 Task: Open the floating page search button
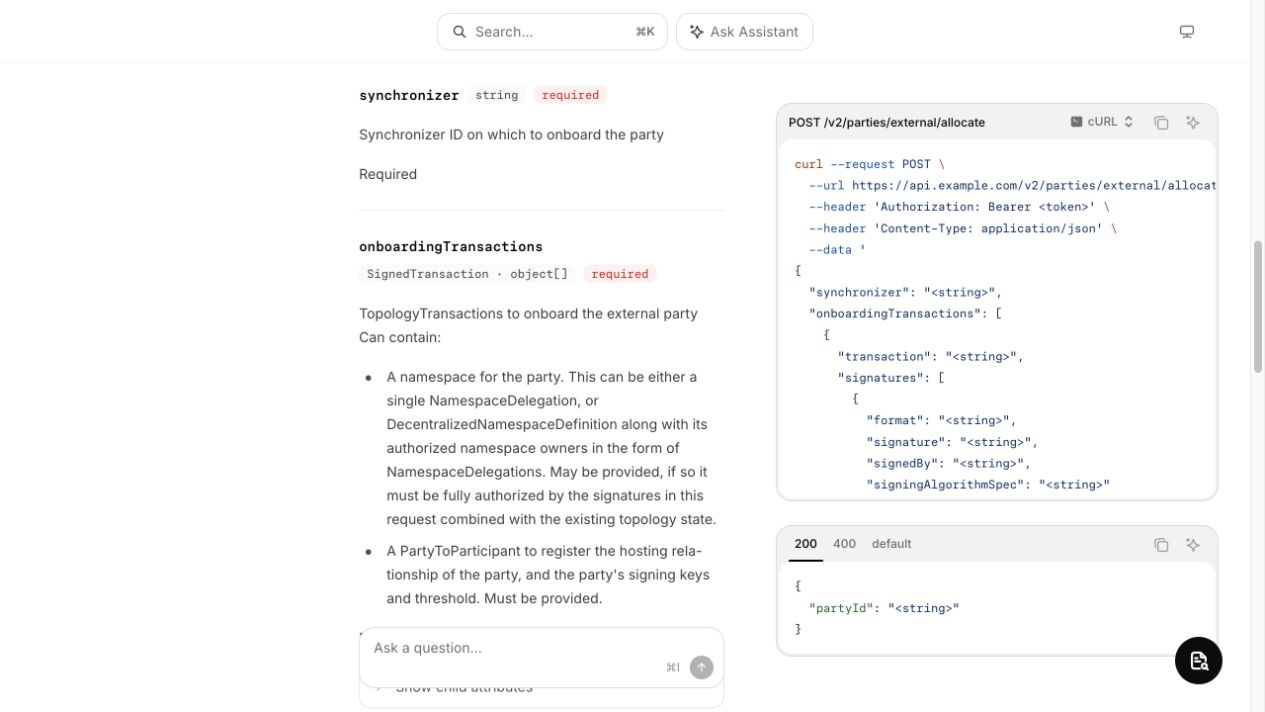point(1199,661)
